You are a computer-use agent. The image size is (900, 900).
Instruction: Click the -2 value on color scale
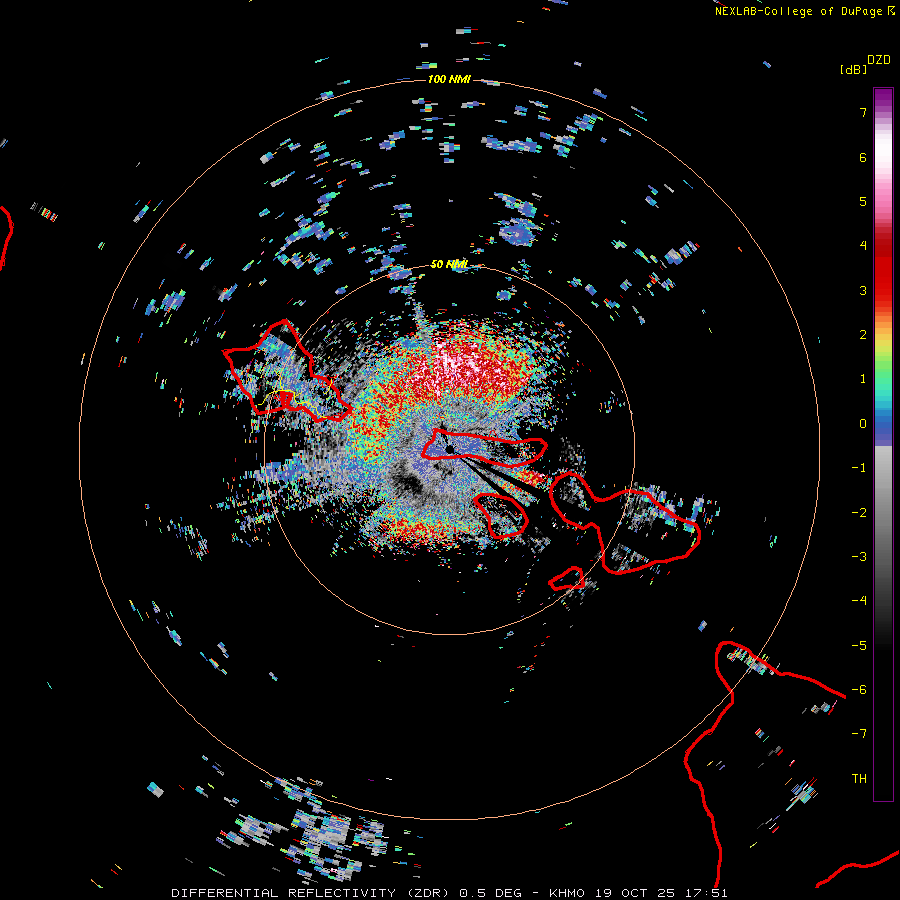[859, 513]
